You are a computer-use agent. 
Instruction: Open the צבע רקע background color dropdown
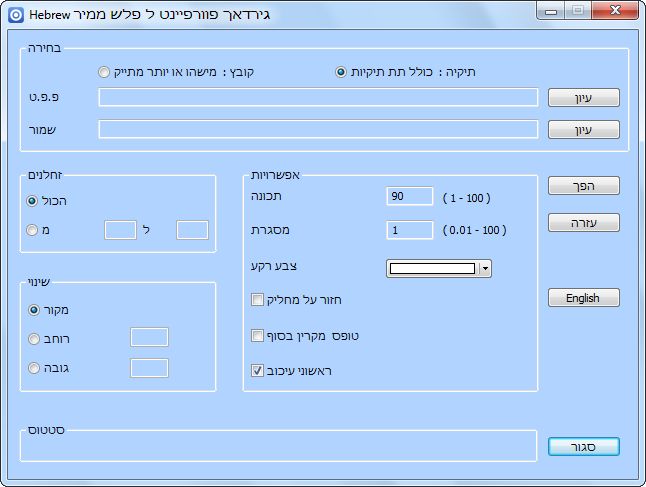coord(485,269)
